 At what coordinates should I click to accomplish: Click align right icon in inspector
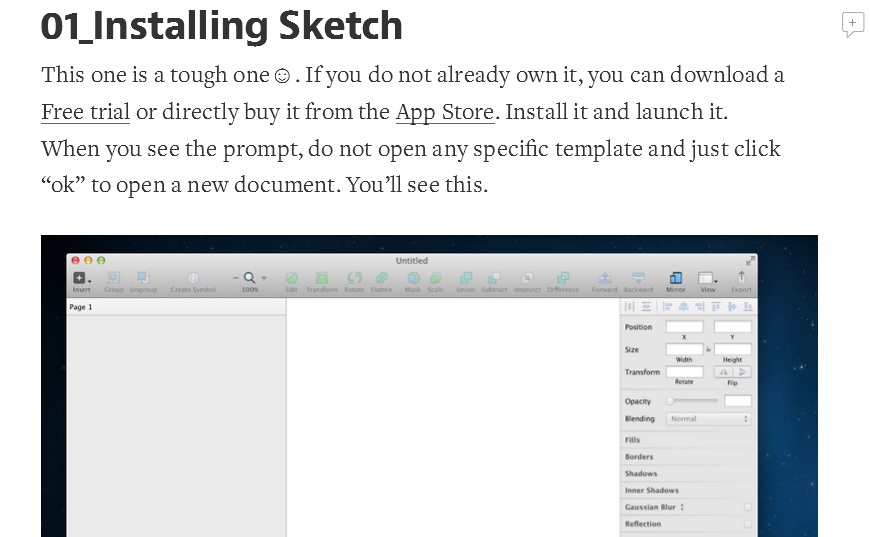point(700,307)
